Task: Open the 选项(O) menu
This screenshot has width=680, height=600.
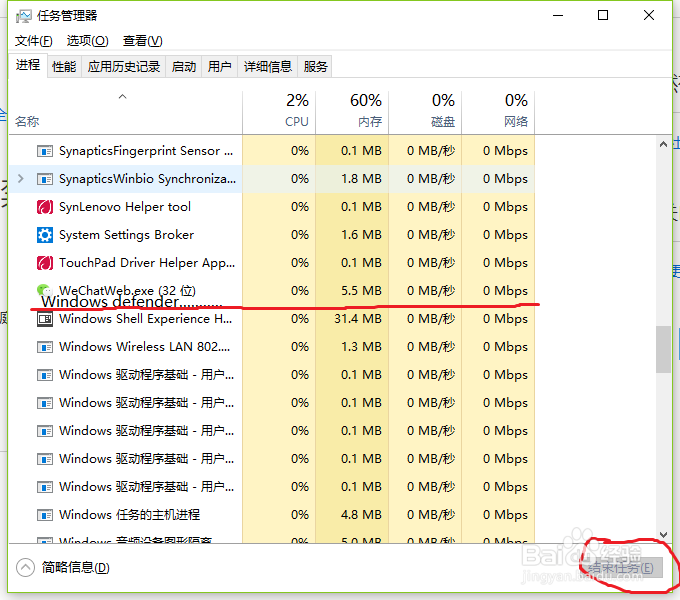Action: tap(88, 41)
